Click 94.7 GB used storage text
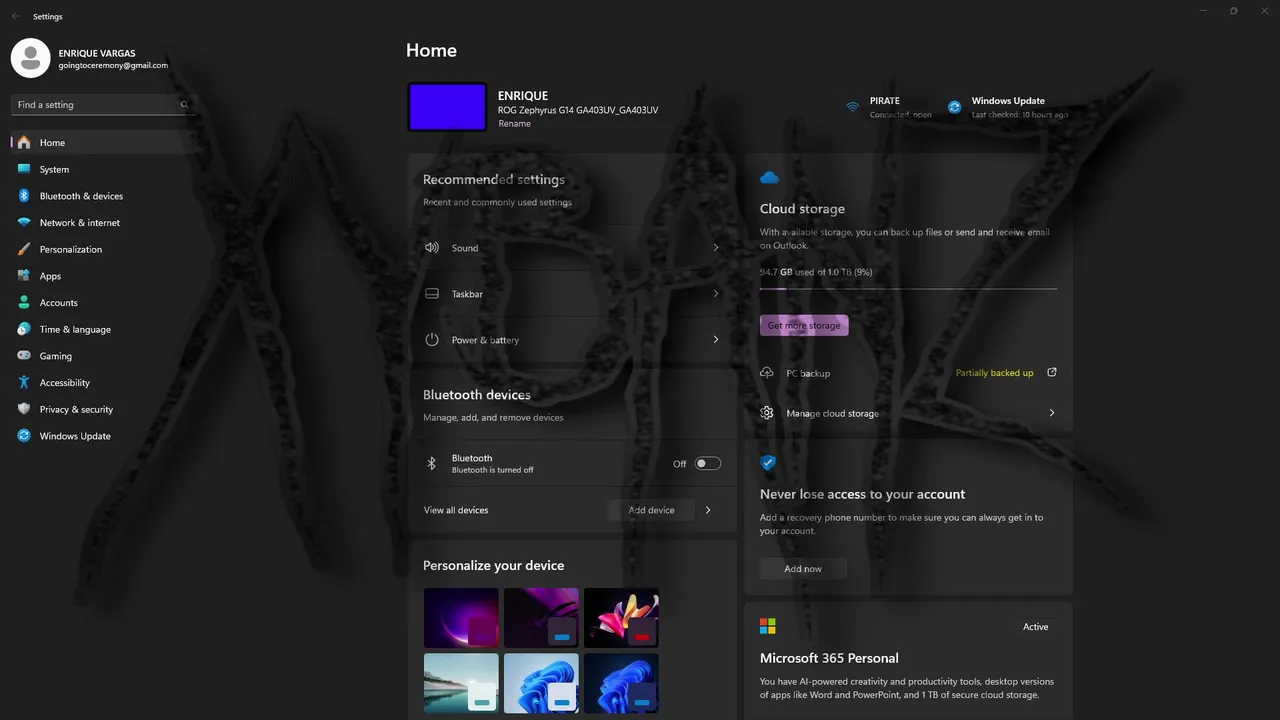Image resolution: width=1280 pixels, height=720 pixels. click(x=816, y=272)
